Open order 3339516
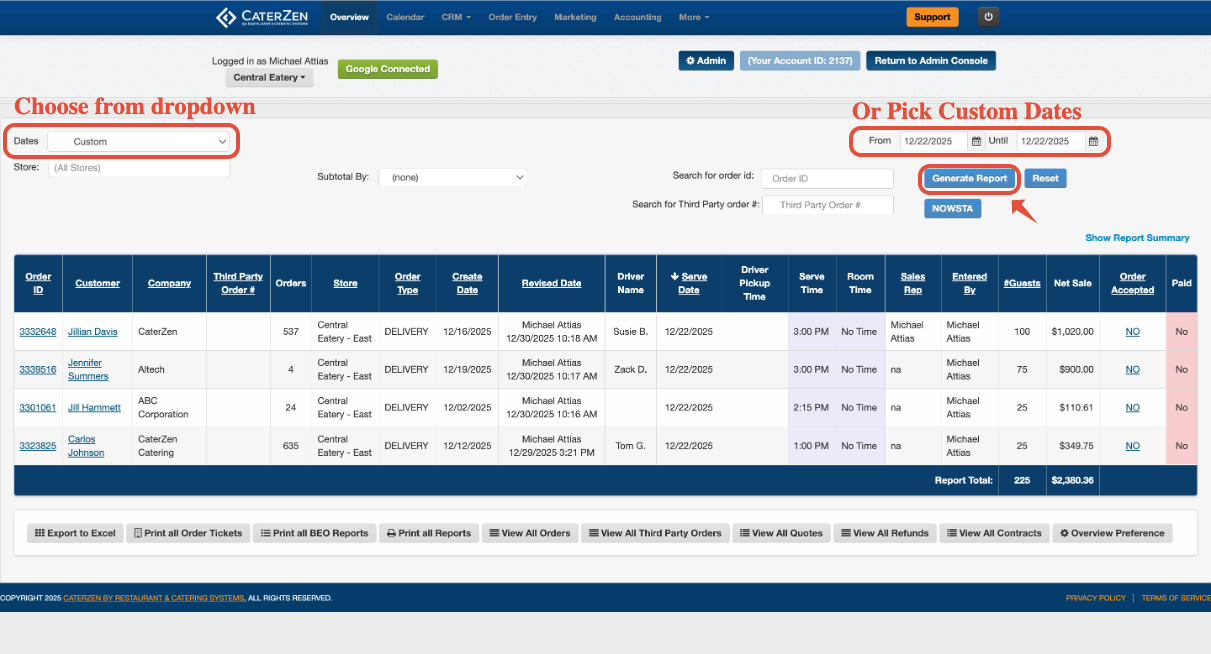The height and width of the screenshot is (654, 1211). click(38, 369)
